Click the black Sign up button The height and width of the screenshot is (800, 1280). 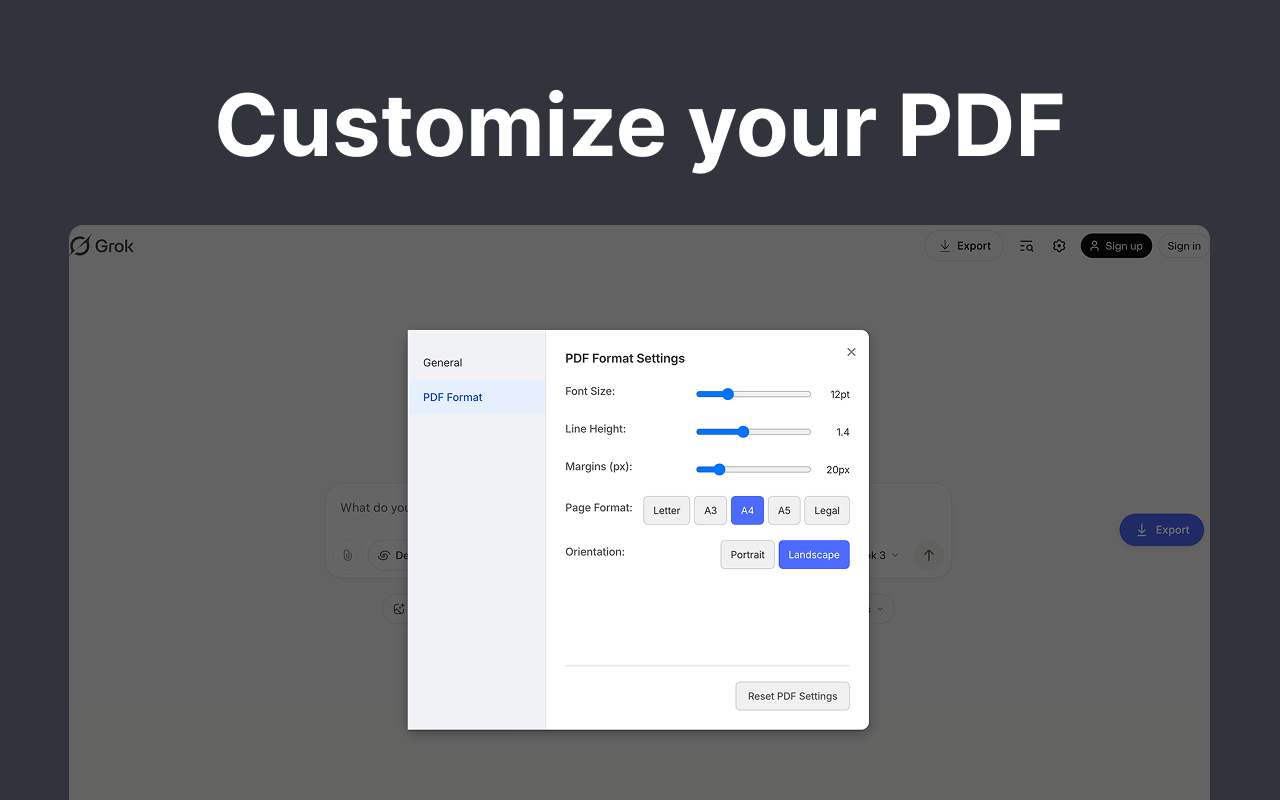(1116, 246)
